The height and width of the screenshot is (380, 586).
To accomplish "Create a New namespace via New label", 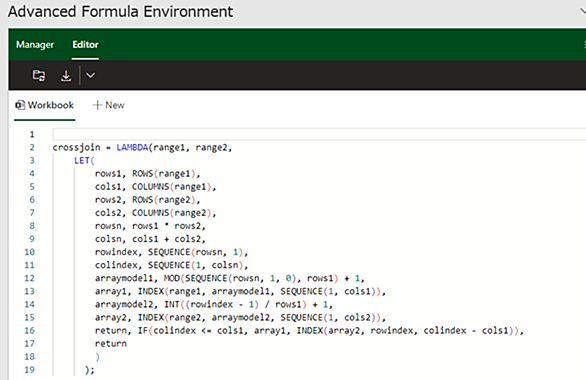I will pyautogui.click(x=115, y=105).
